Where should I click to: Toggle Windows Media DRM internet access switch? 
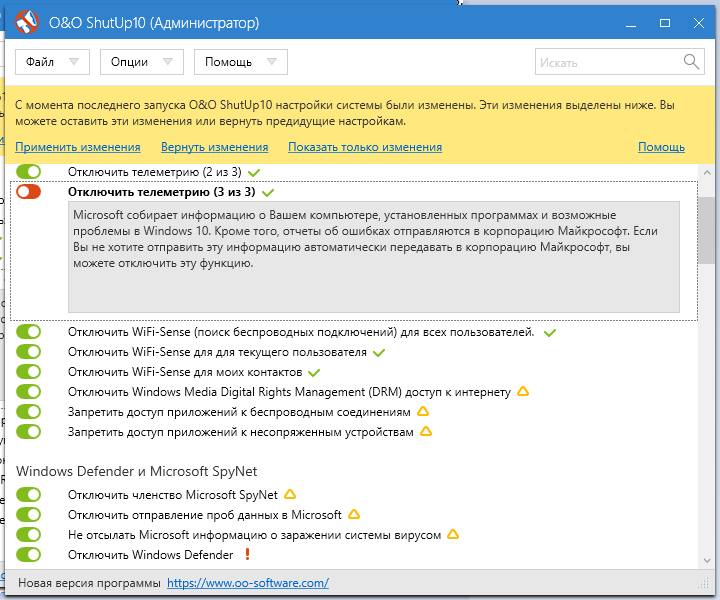[x=28, y=392]
